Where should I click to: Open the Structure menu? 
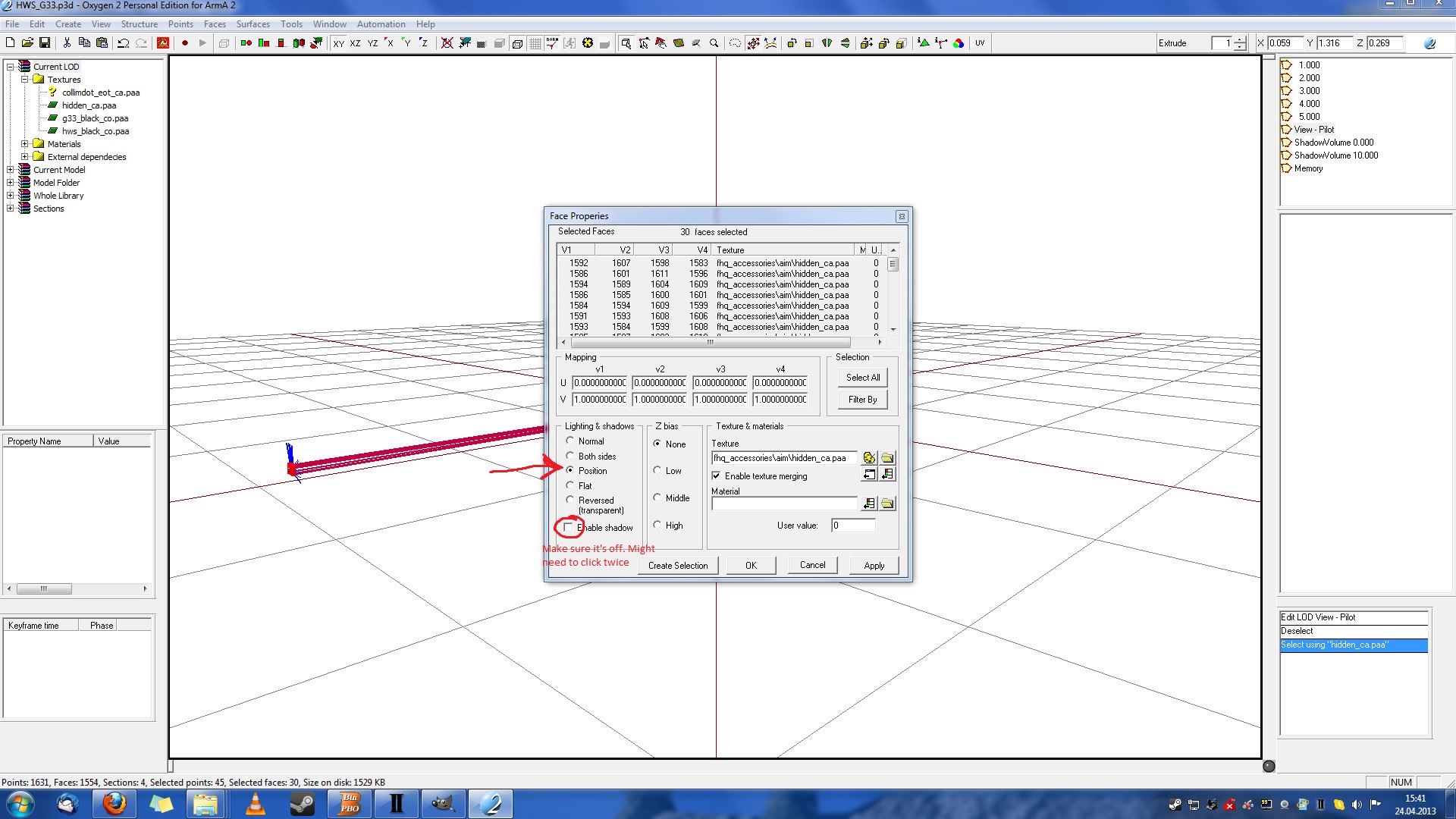[x=140, y=24]
